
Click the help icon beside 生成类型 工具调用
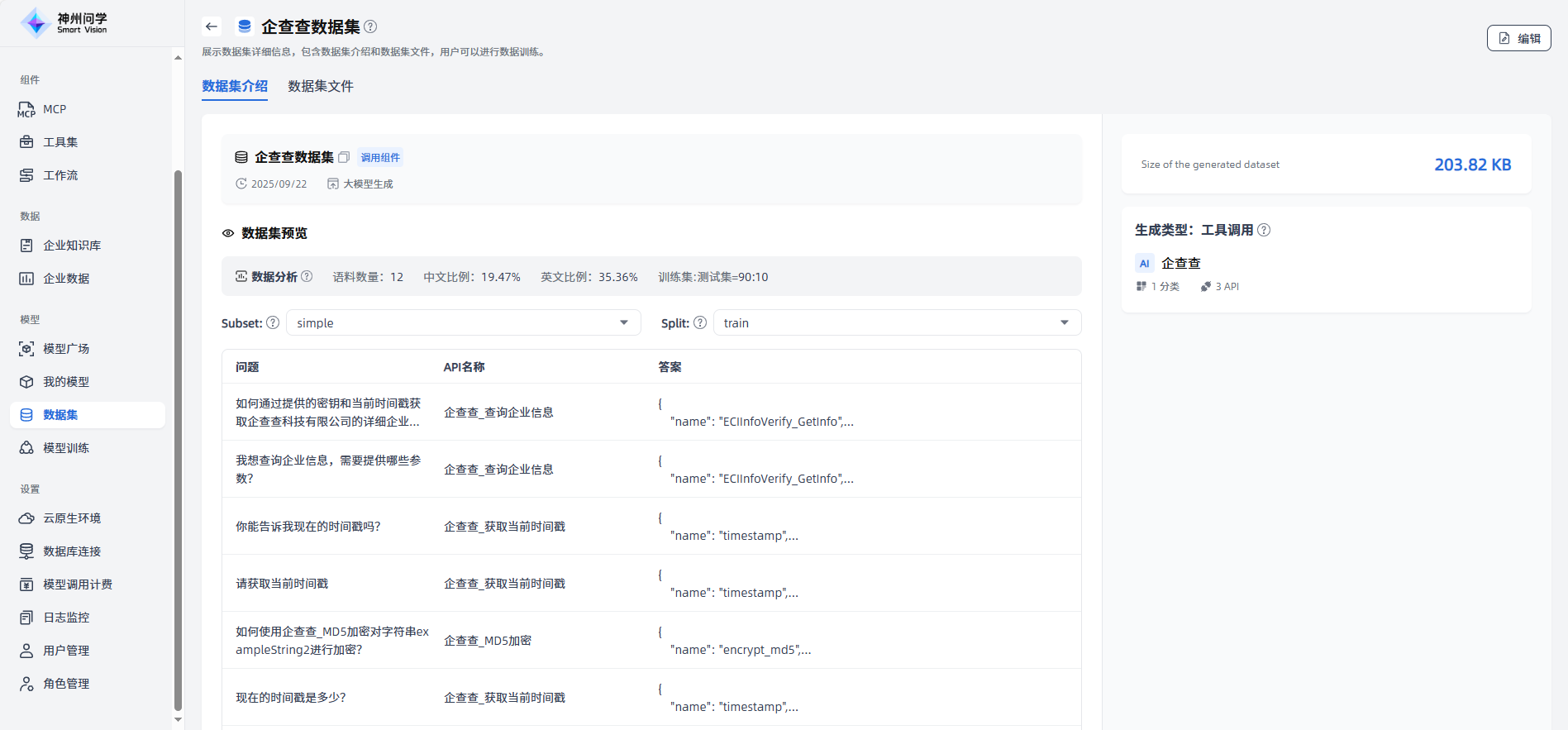tap(1264, 230)
